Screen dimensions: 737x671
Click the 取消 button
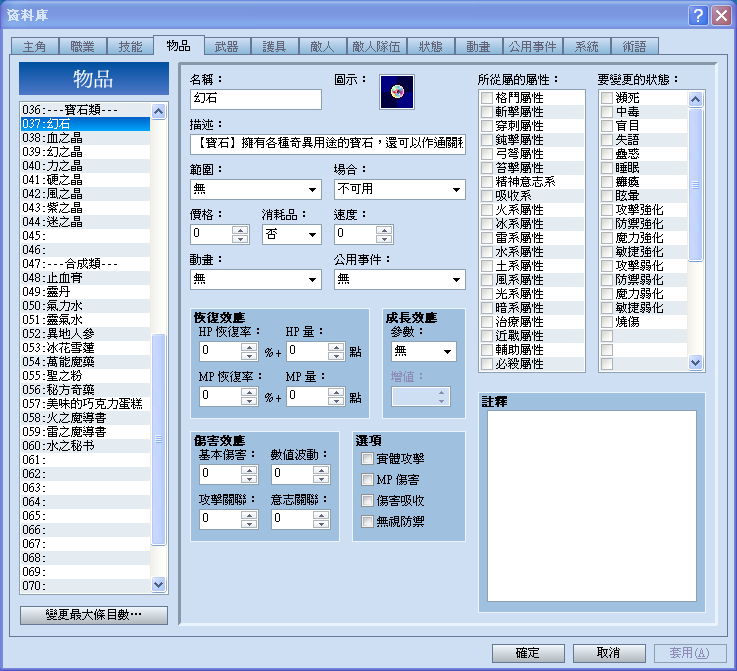pos(609,653)
